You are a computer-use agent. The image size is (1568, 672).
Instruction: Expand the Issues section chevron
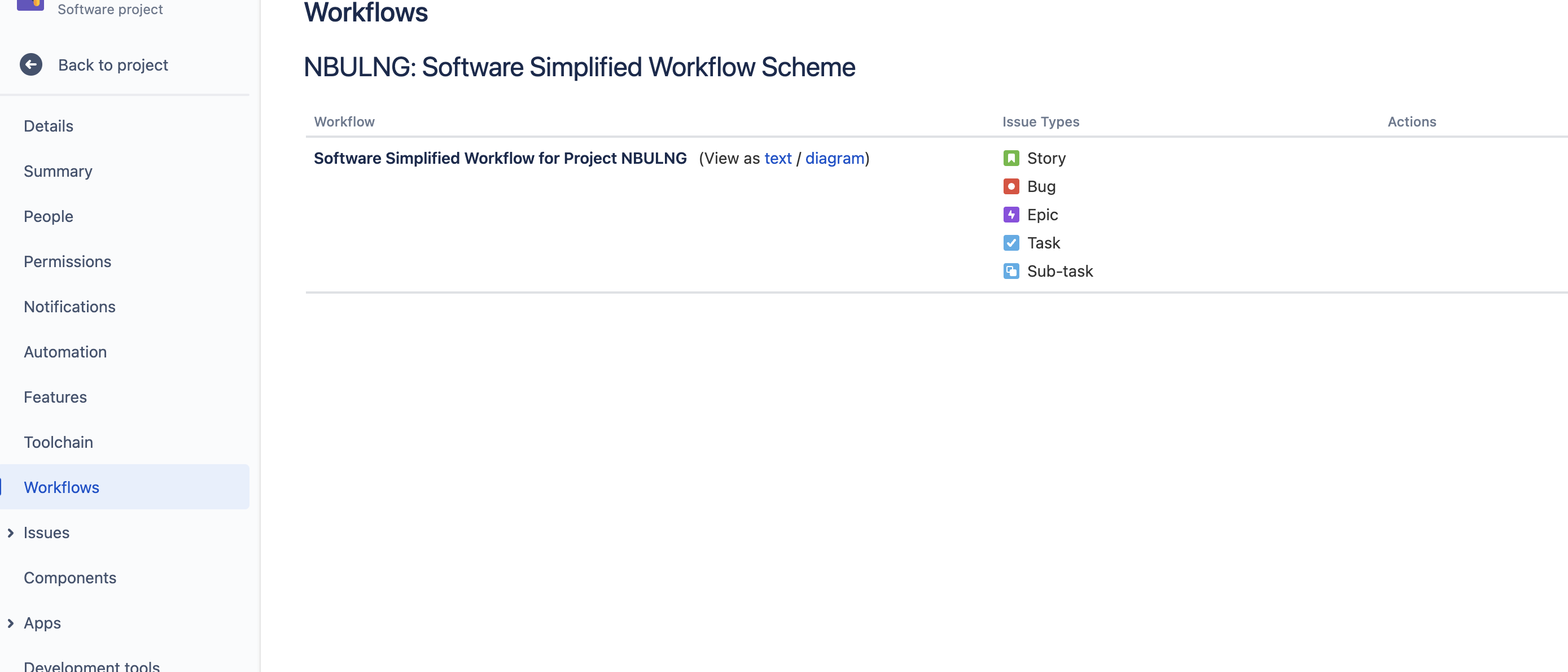pyautogui.click(x=10, y=533)
